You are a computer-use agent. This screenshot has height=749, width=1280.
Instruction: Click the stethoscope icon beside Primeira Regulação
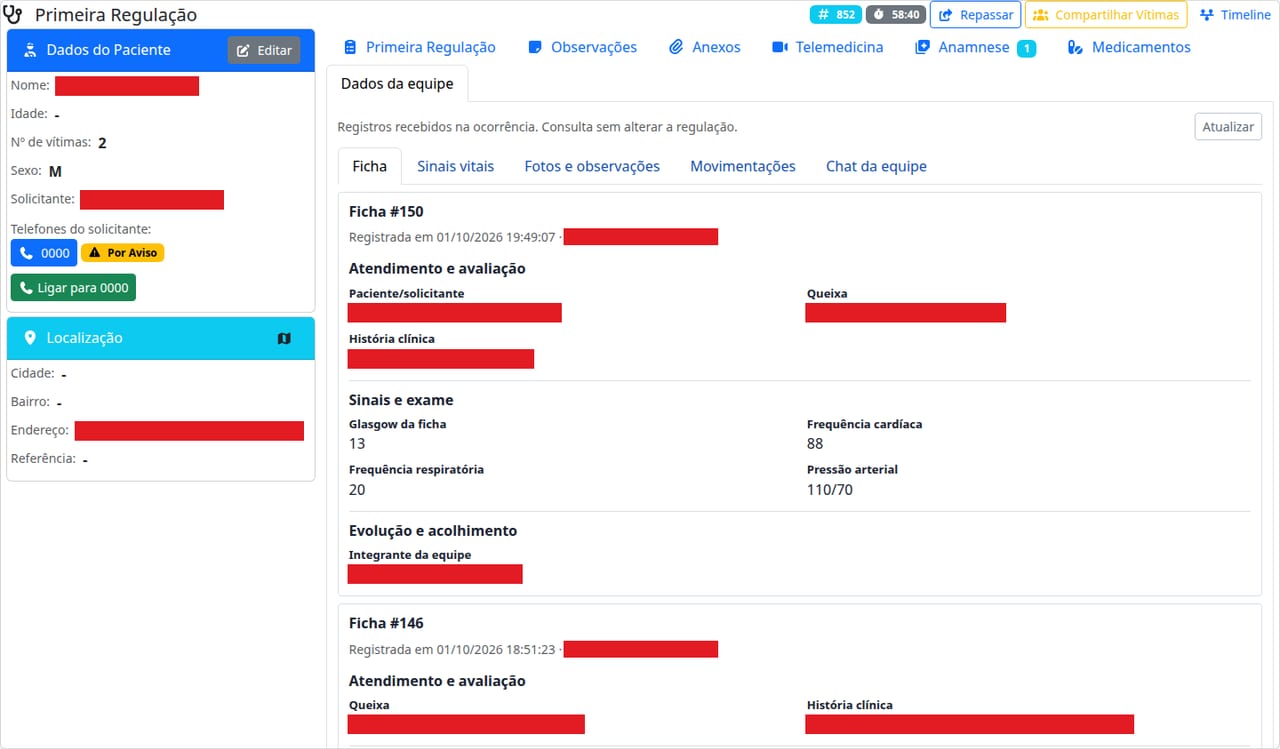pos(13,15)
